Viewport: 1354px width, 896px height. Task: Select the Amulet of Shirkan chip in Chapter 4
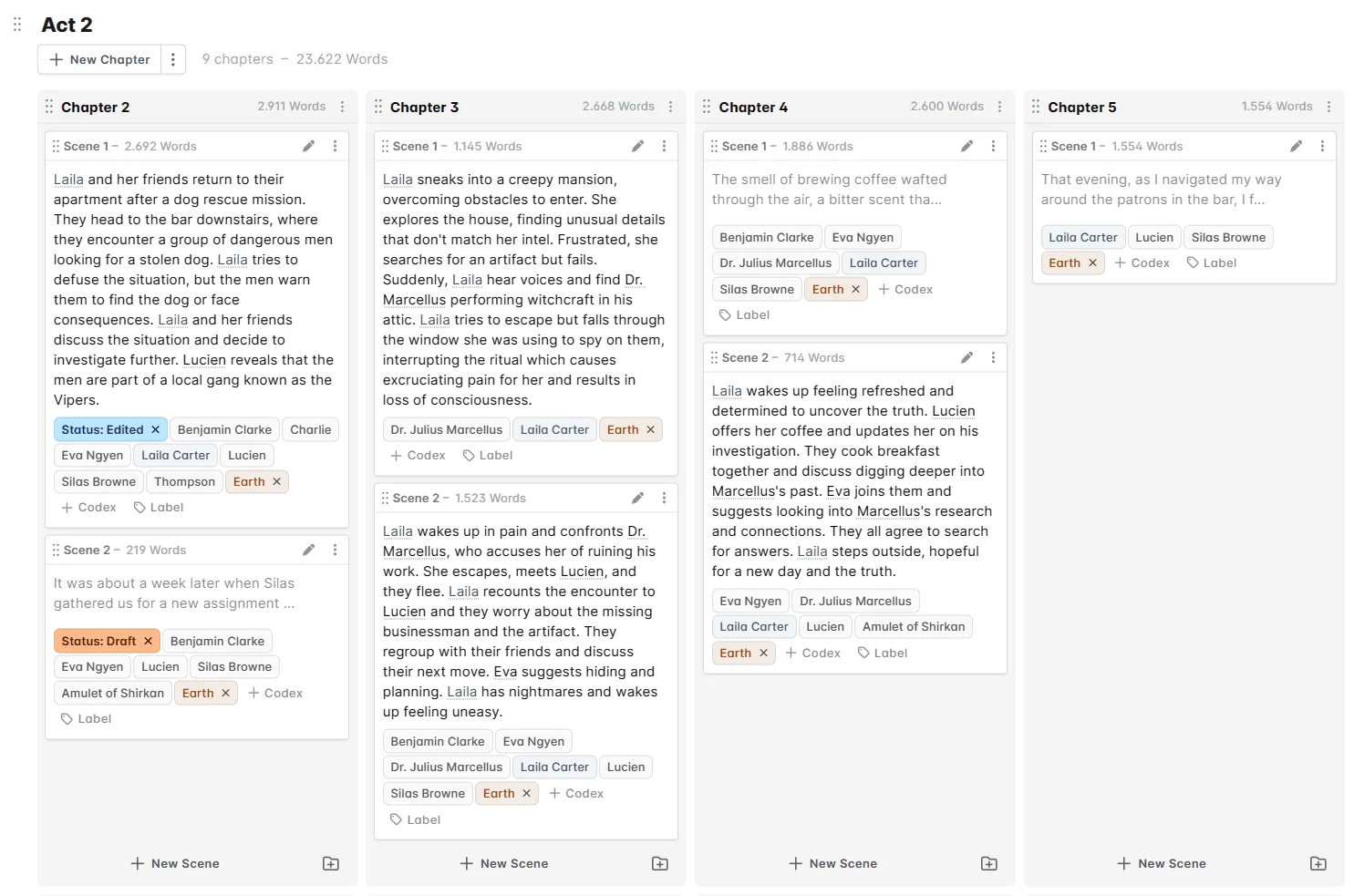pos(913,626)
